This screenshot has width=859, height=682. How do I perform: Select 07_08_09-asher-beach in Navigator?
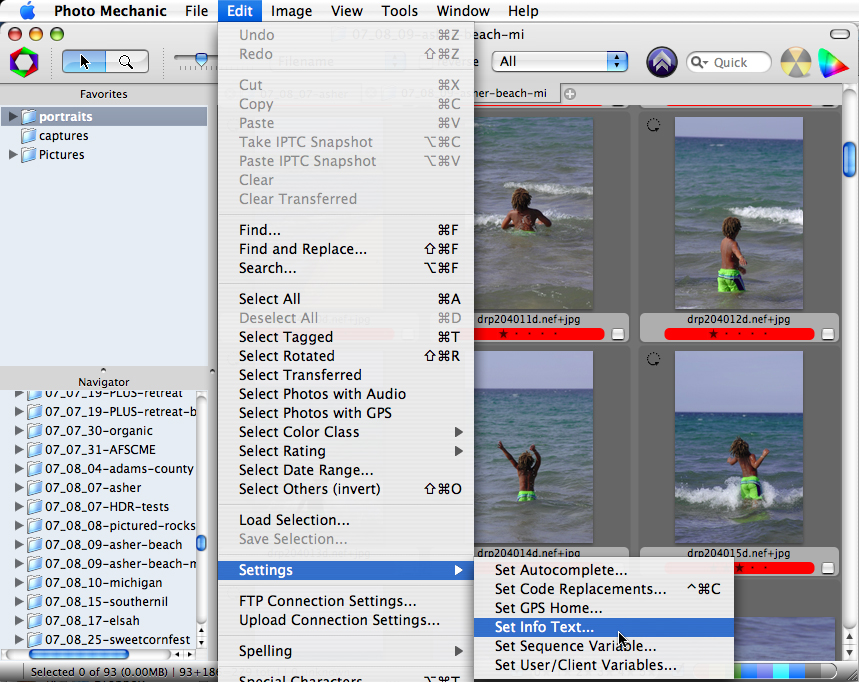tap(113, 545)
